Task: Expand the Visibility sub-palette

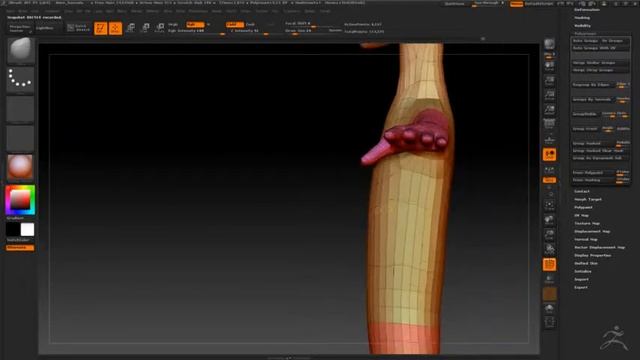Action: point(582,26)
